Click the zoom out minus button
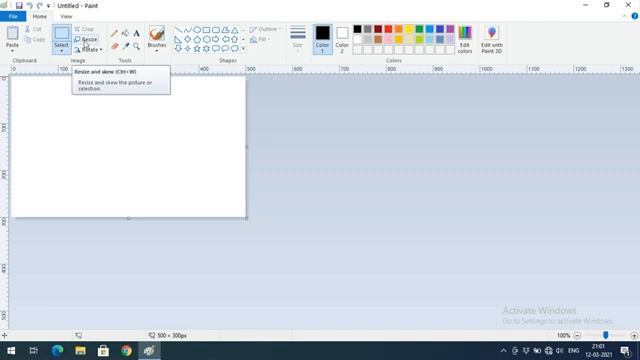The width and height of the screenshot is (640, 360). 577,336
